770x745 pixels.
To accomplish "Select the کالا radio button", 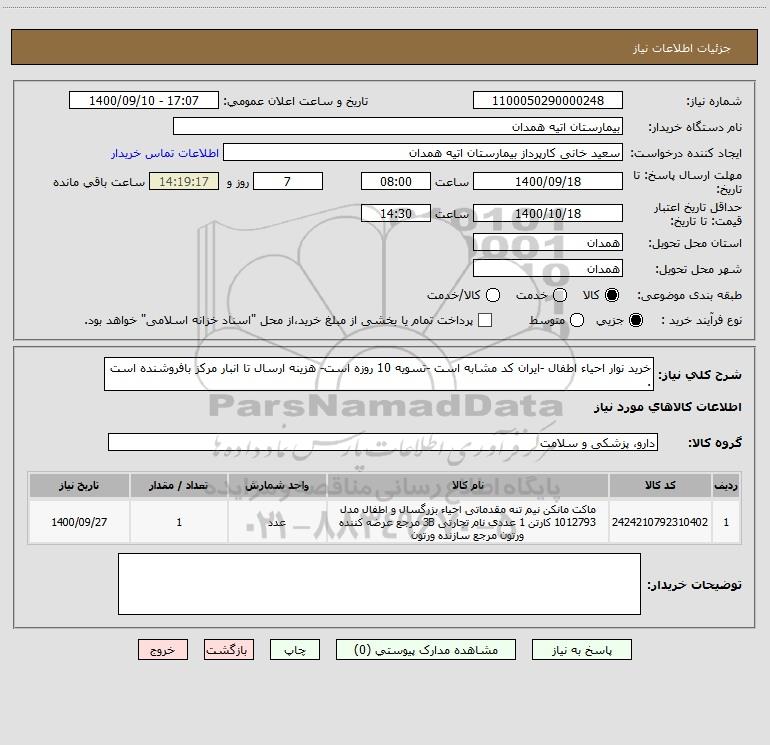I will tap(612, 295).
